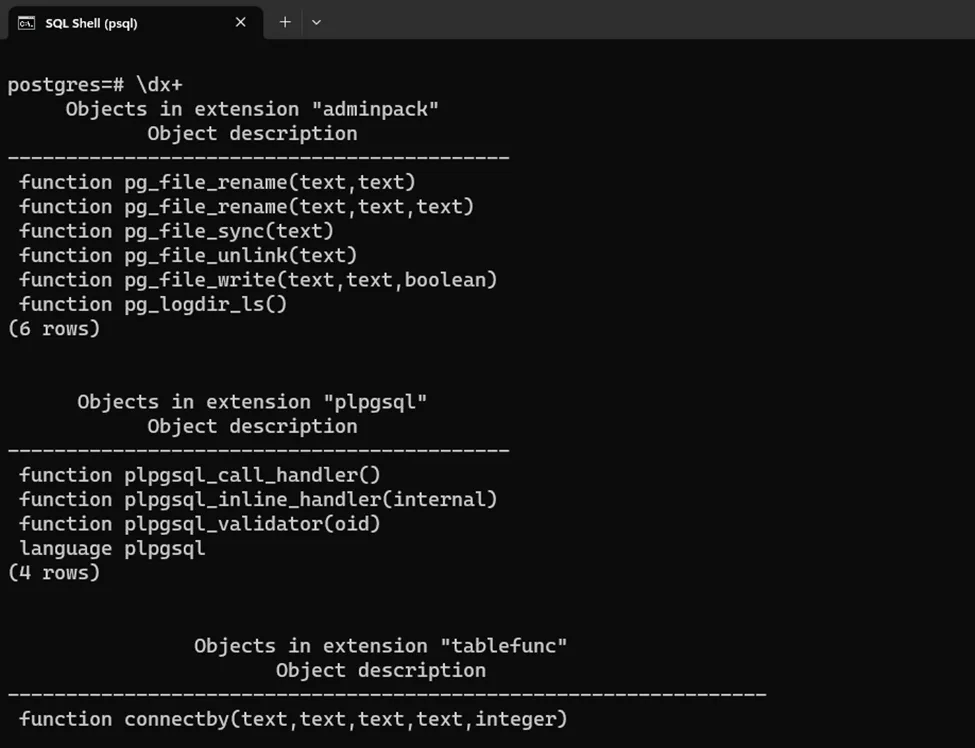Click the plpgsql_validator(oid) function line
This screenshot has height=748, width=975.
200,523
